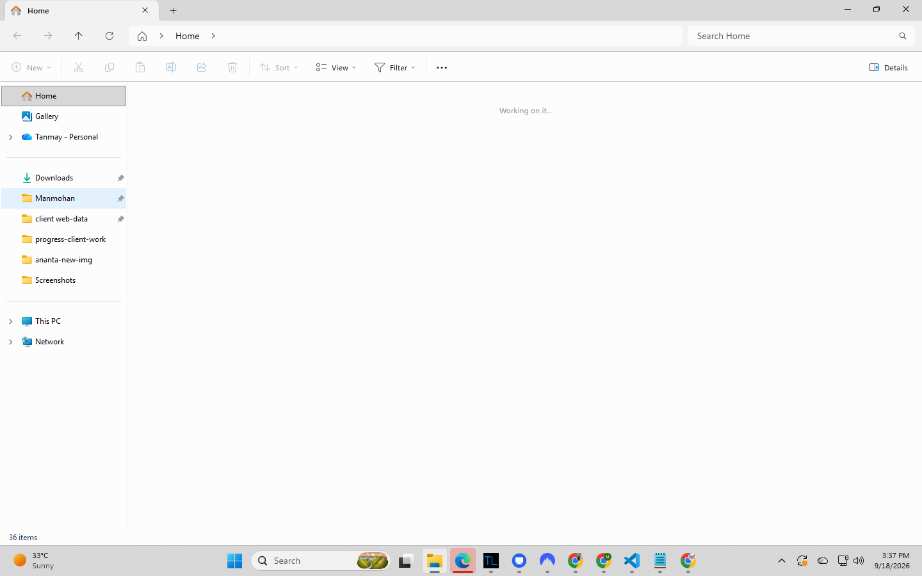Open Visual Studio Code from taskbar
Screen dimensions: 922x576
tap(632, 561)
